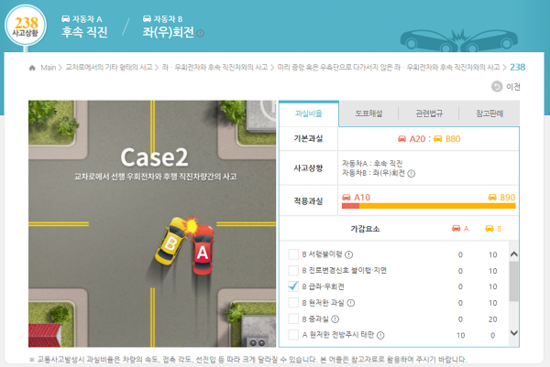
Task: Open 미리 중앙 혹은 우측단으로 다가서지 않은 breadcrumb link
Action: tap(389, 67)
